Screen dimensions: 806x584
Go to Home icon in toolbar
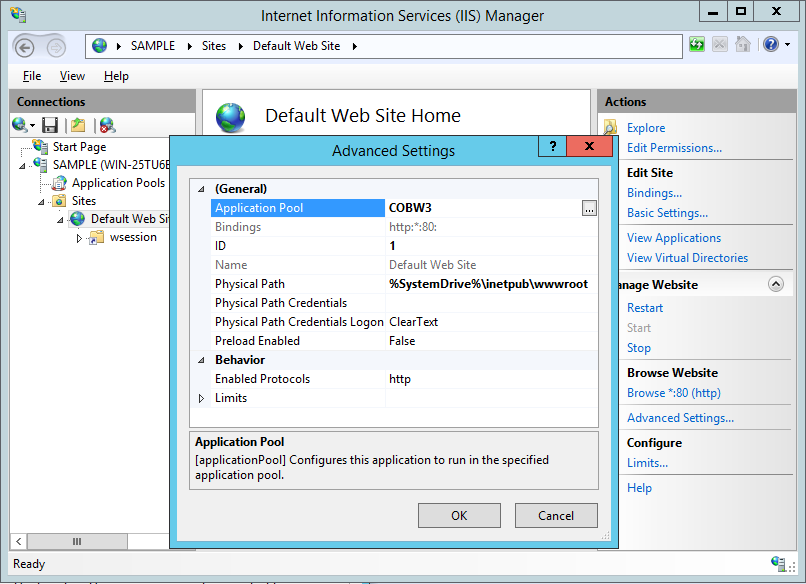[743, 45]
